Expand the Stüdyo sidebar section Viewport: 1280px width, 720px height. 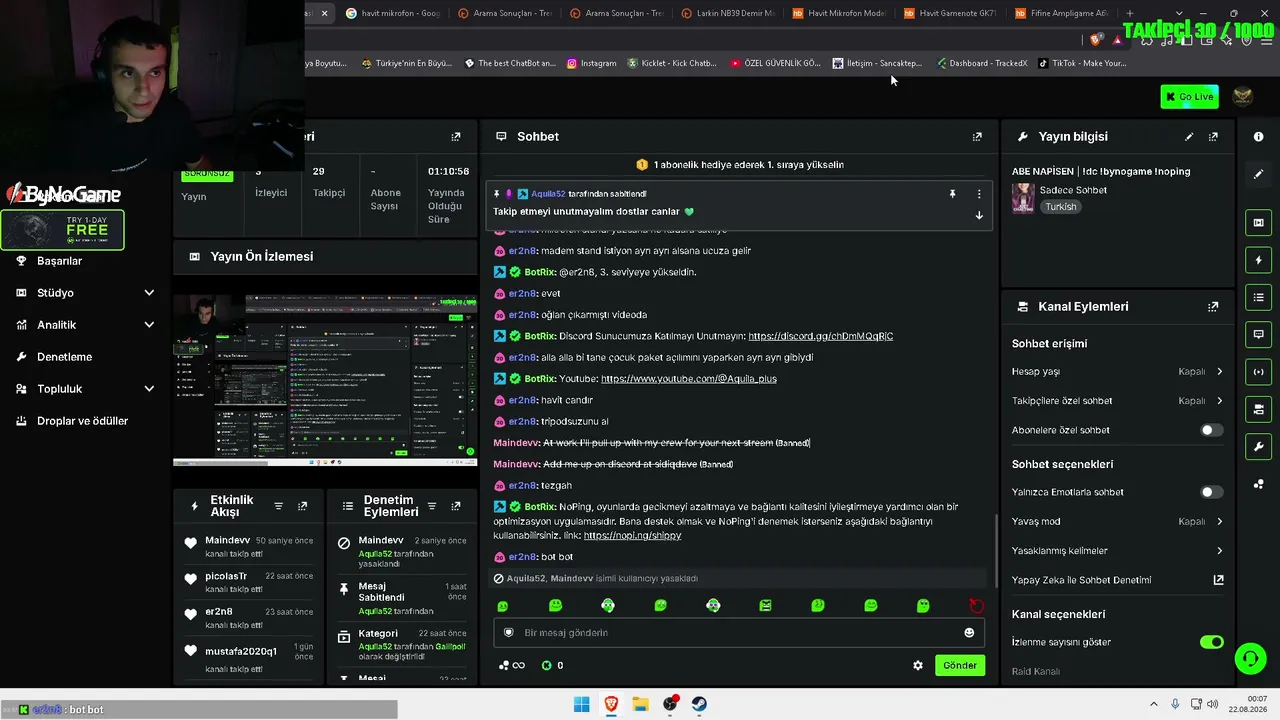click(x=149, y=293)
